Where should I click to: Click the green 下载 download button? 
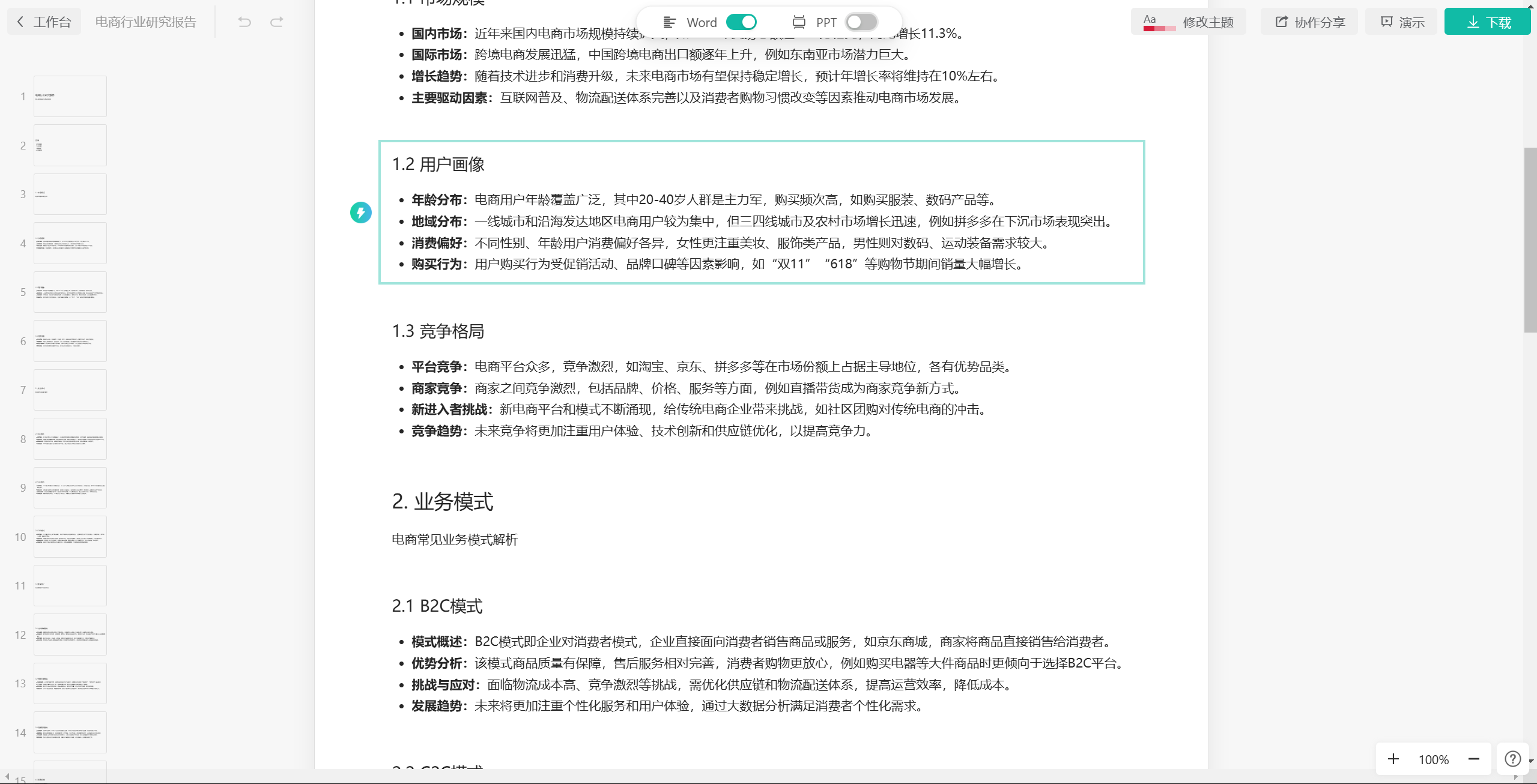click(x=1488, y=22)
